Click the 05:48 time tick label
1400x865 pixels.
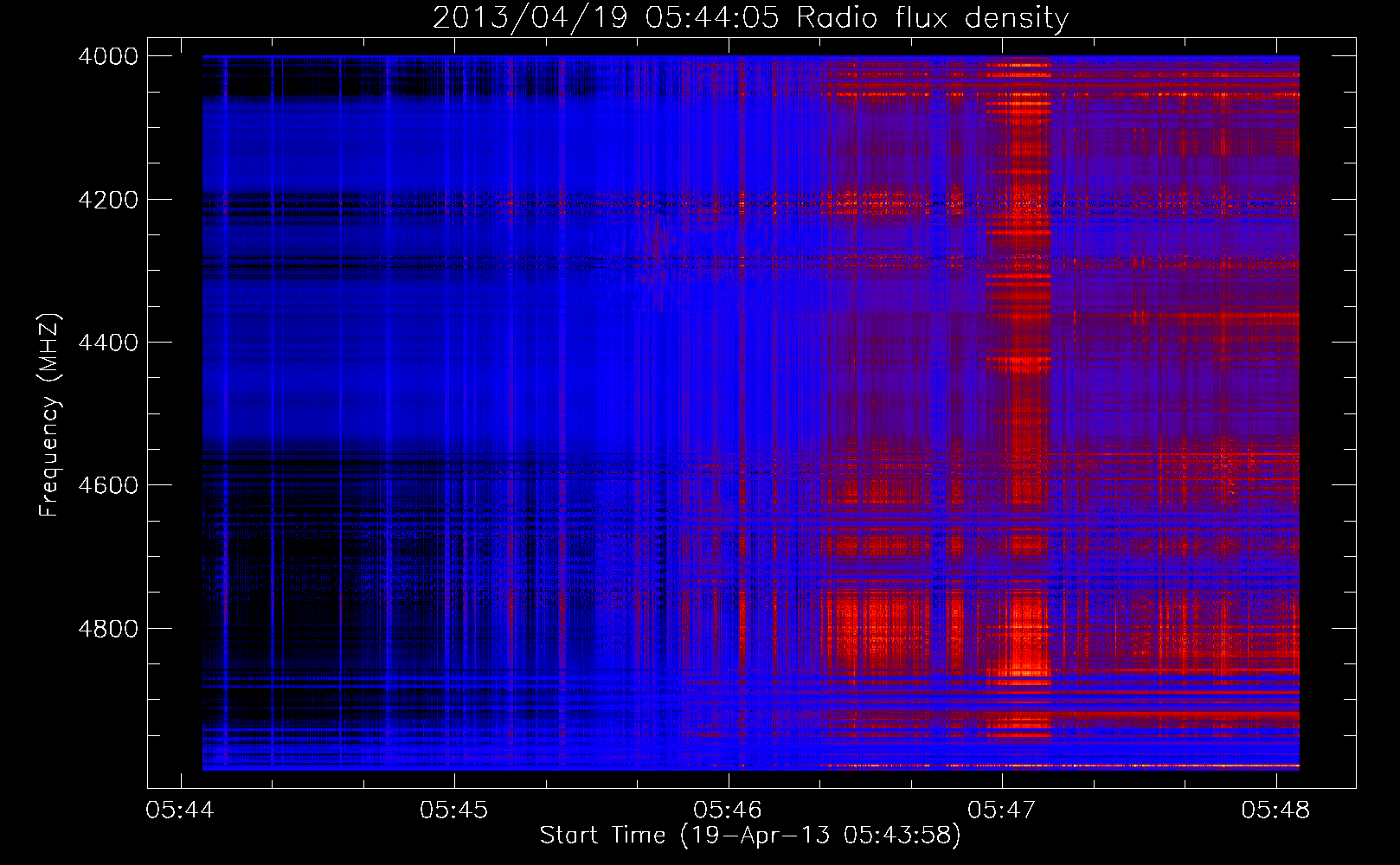pyautogui.click(x=1275, y=811)
